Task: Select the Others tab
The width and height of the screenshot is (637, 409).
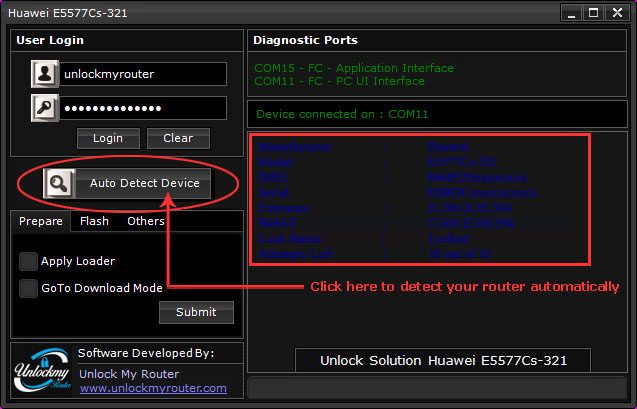Action: pyautogui.click(x=145, y=221)
